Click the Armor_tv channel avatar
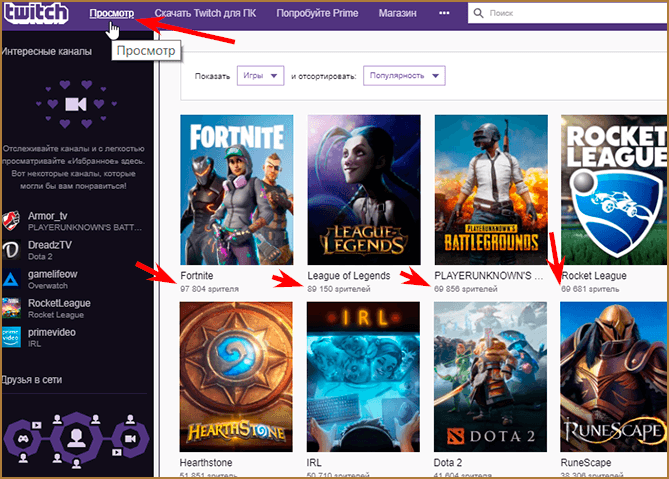This screenshot has height=479, width=669. 11,221
